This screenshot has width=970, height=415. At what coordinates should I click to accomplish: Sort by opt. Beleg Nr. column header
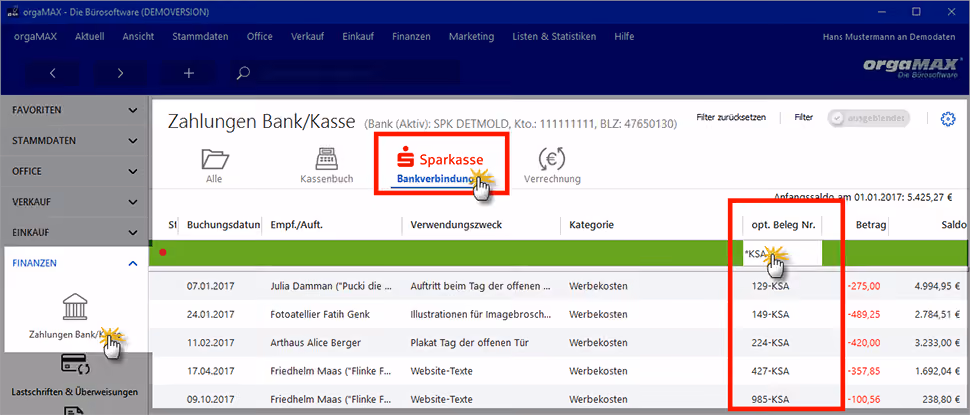click(783, 225)
